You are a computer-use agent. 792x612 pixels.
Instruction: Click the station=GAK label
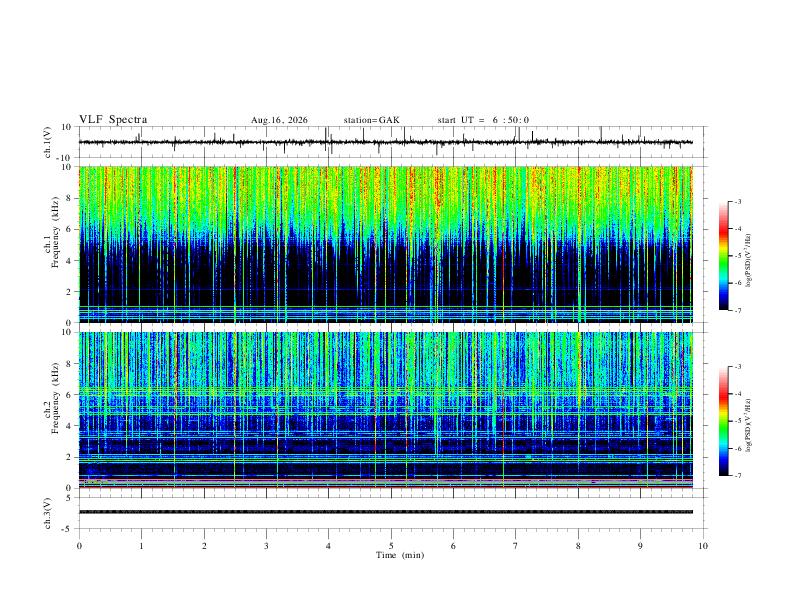point(372,120)
